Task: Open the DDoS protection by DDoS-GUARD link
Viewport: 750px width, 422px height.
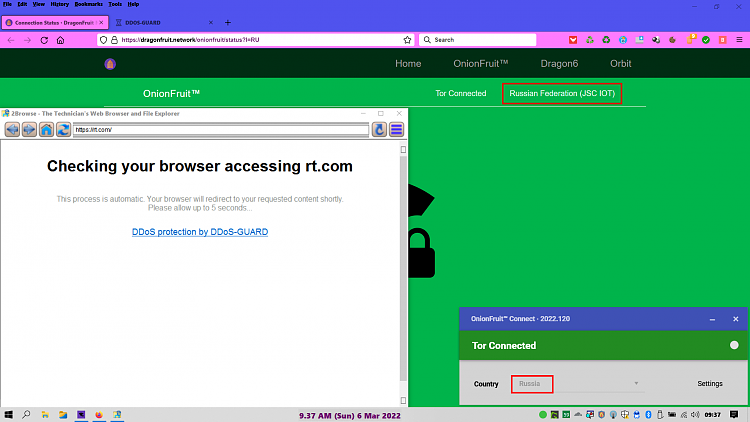Action: tap(200, 232)
